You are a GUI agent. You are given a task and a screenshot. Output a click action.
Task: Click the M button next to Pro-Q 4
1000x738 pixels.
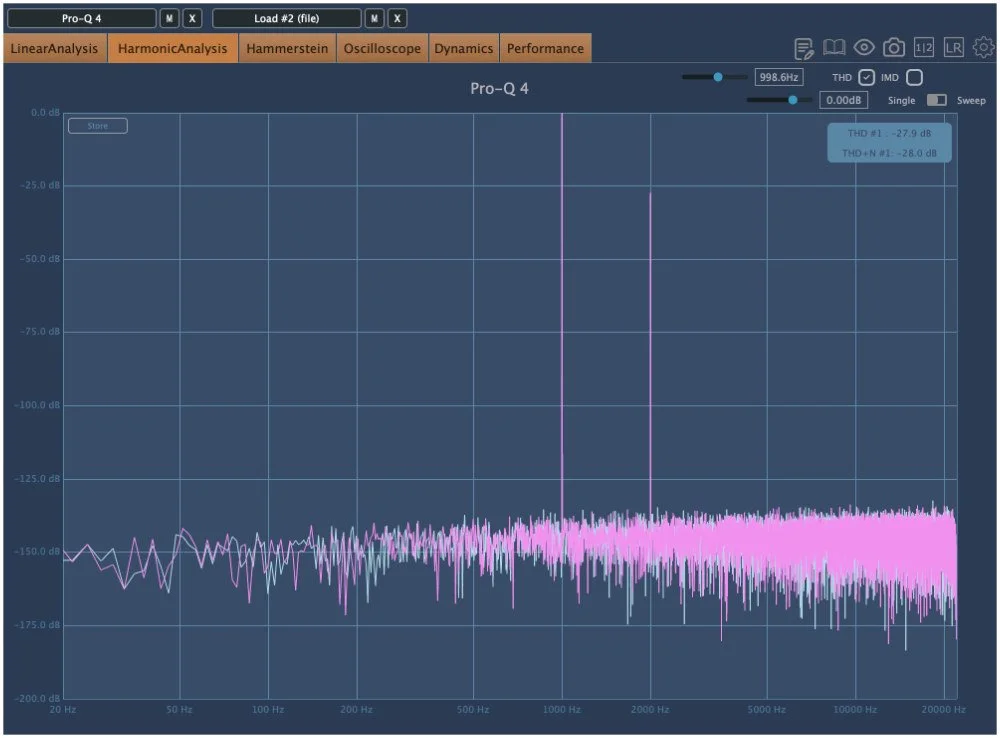point(169,18)
